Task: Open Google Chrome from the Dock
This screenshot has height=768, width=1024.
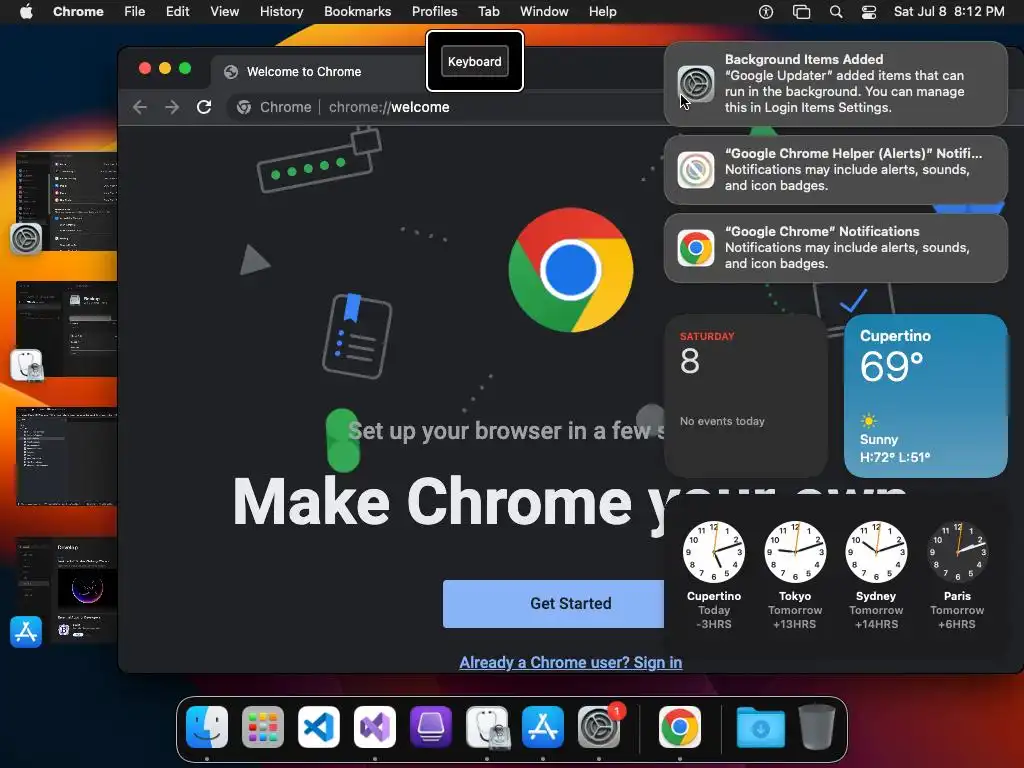Action: pos(680,727)
